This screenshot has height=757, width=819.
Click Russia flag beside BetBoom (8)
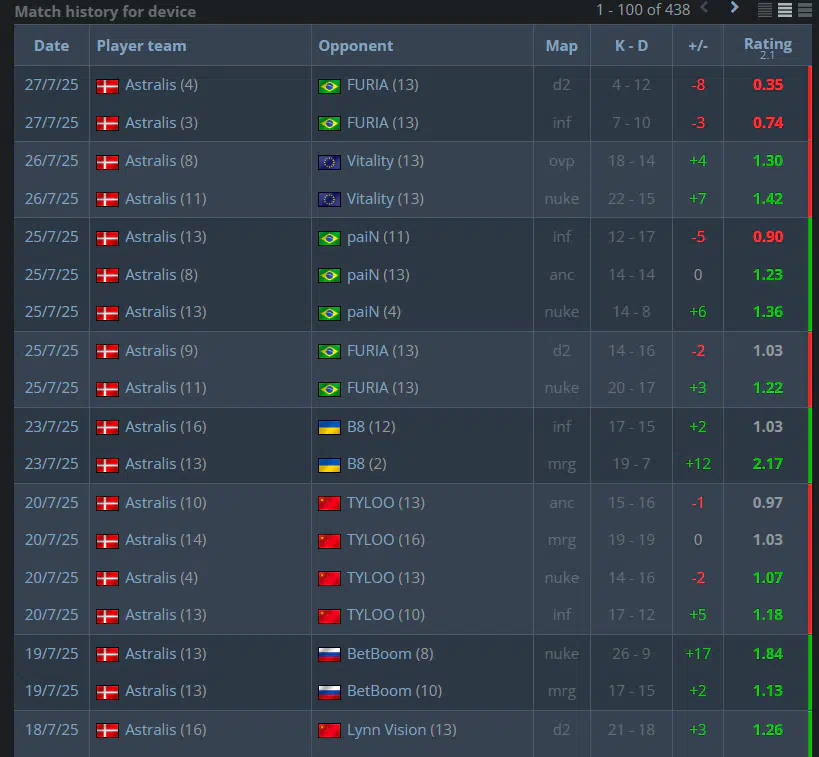click(329, 655)
